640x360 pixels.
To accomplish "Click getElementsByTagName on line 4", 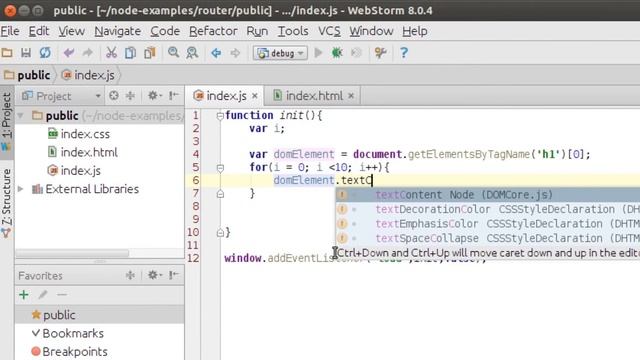I will (x=468, y=154).
